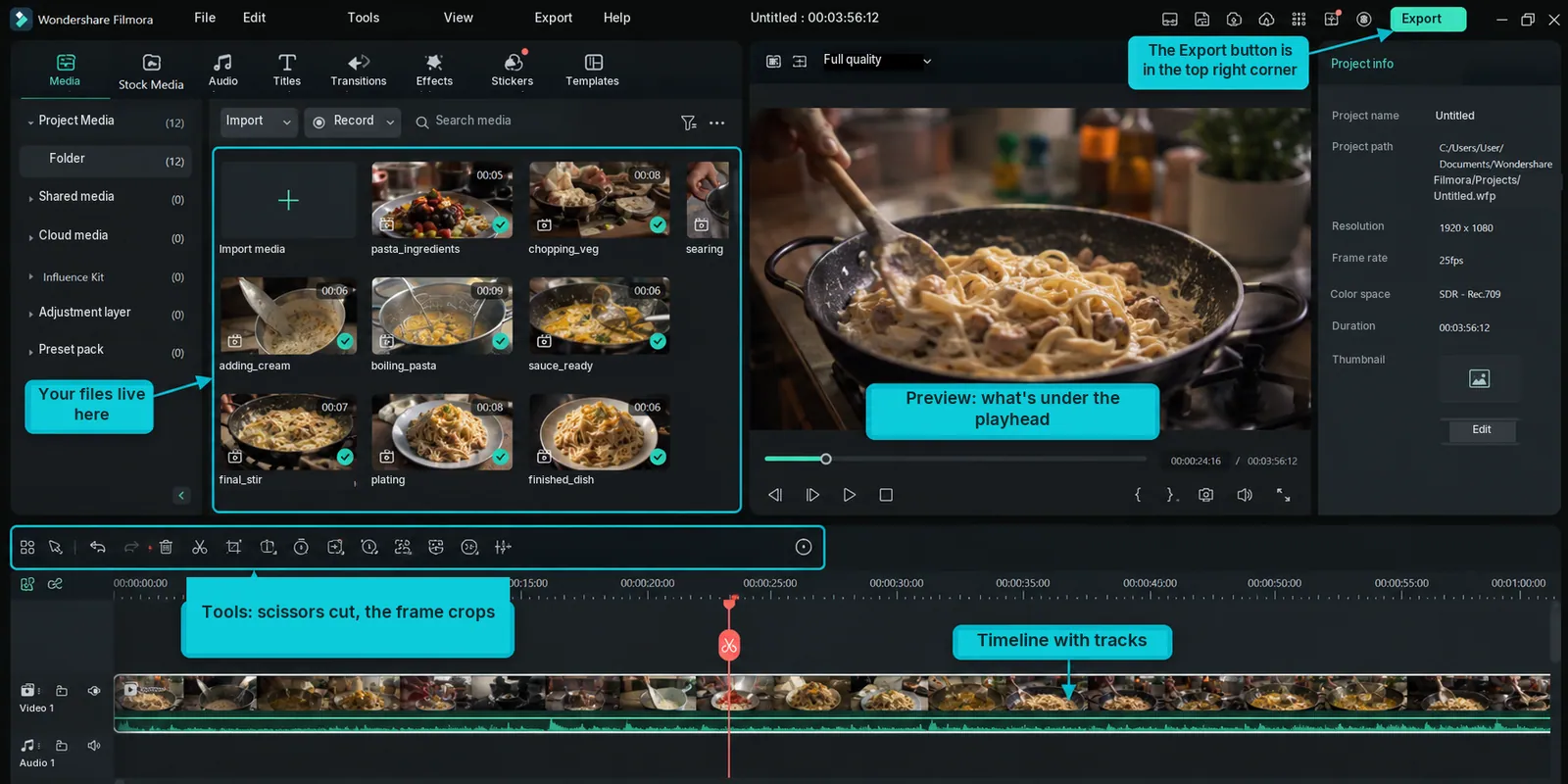The width and height of the screenshot is (1568, 784).
Task: Expand the Preset pack section
Action: pos(30,351)
